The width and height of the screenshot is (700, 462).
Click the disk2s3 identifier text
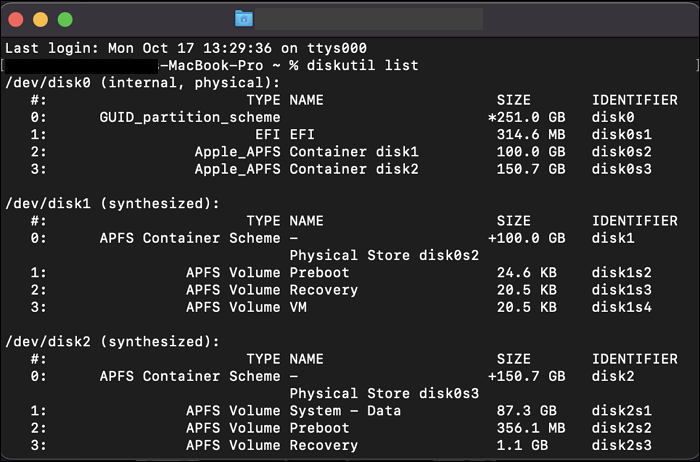coord(622,445)
